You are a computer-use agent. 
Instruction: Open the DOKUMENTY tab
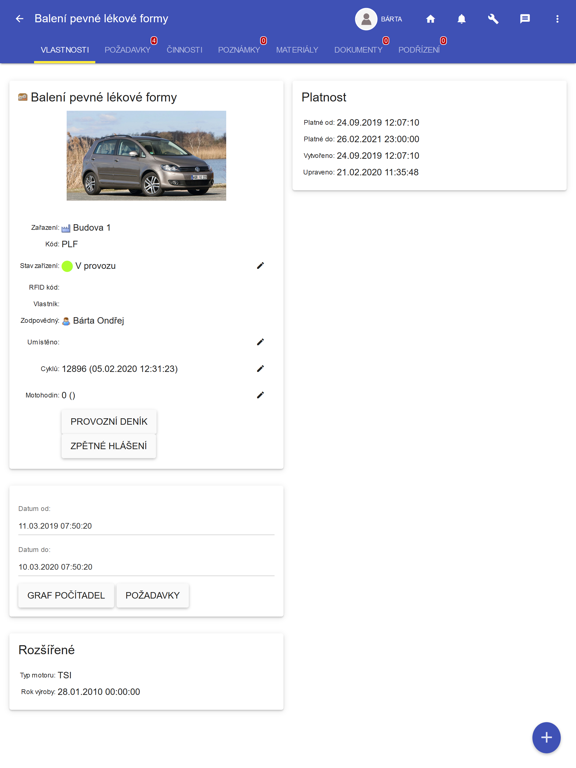pos(359,50)
